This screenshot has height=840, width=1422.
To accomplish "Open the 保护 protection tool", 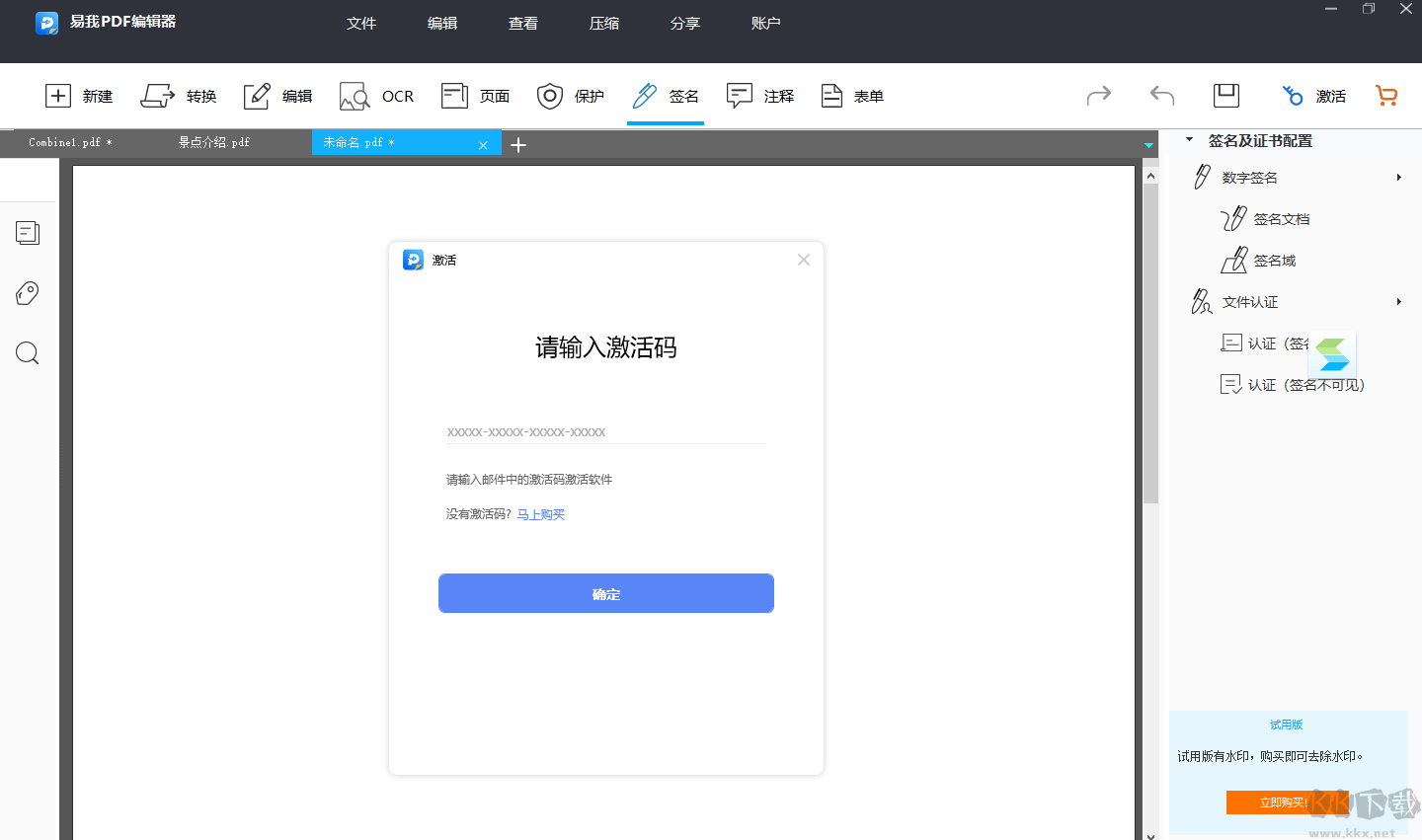I will [x=571, y=96].
